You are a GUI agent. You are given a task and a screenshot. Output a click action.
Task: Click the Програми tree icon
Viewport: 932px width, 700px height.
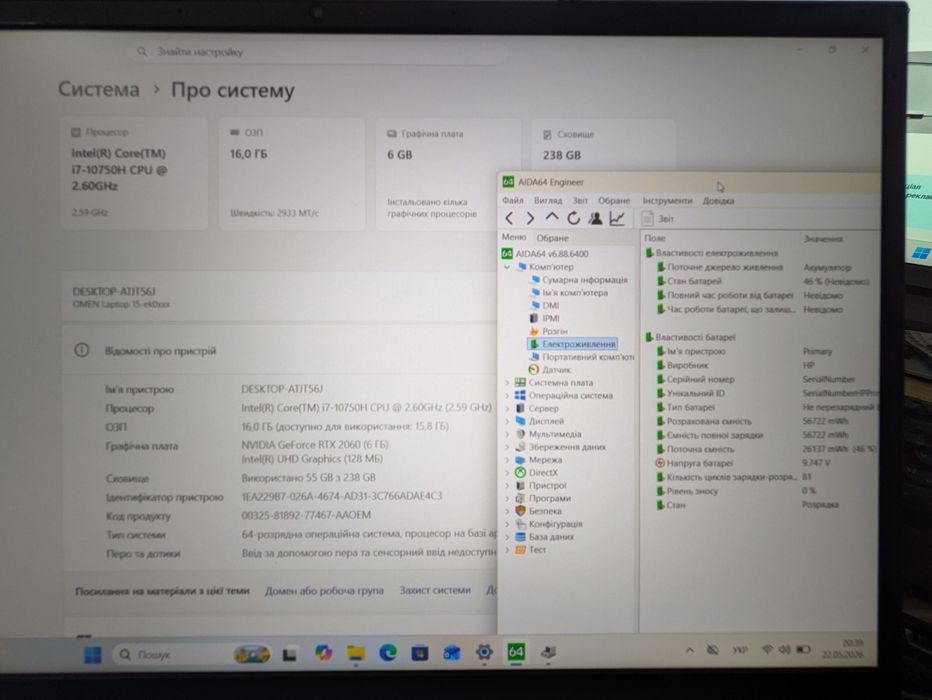tap(520, 498)
